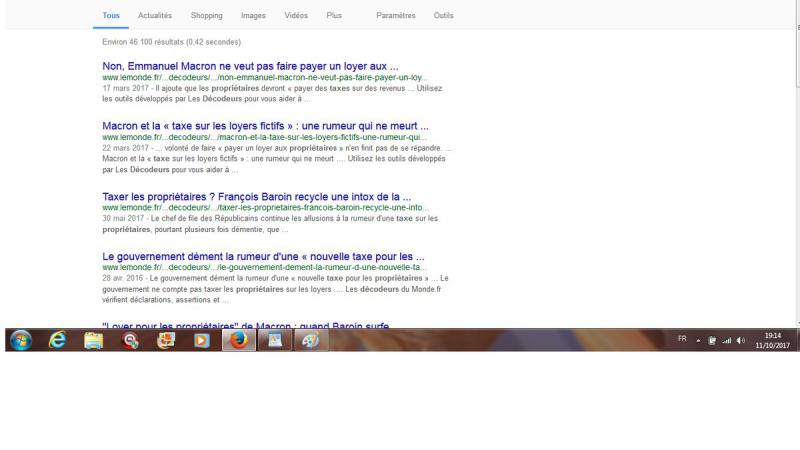
Task: Switch to the Firefox taskbar button
Action: (238, 340)
